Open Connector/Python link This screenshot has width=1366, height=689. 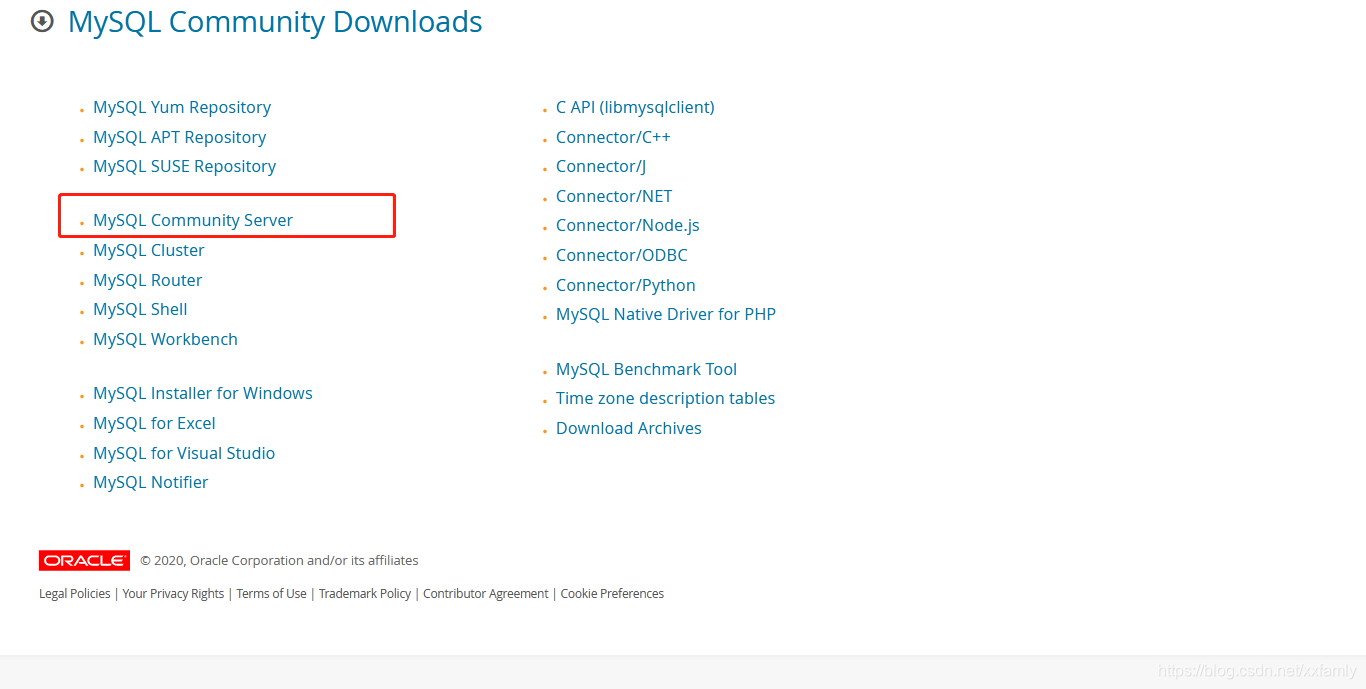626,285
